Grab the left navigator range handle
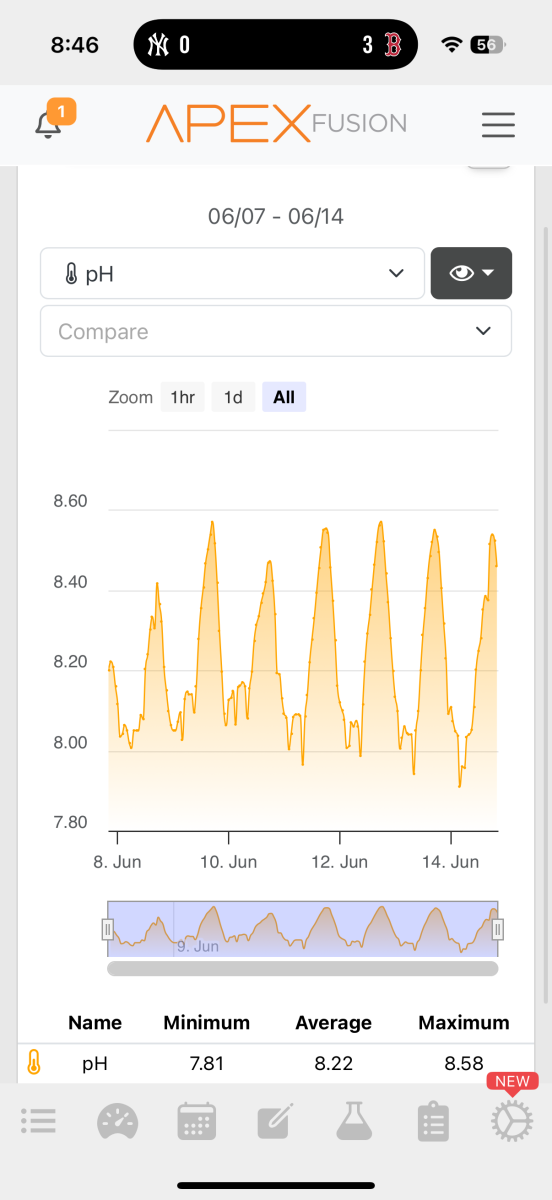The image size is (552, 1200). tap(108, 930)
